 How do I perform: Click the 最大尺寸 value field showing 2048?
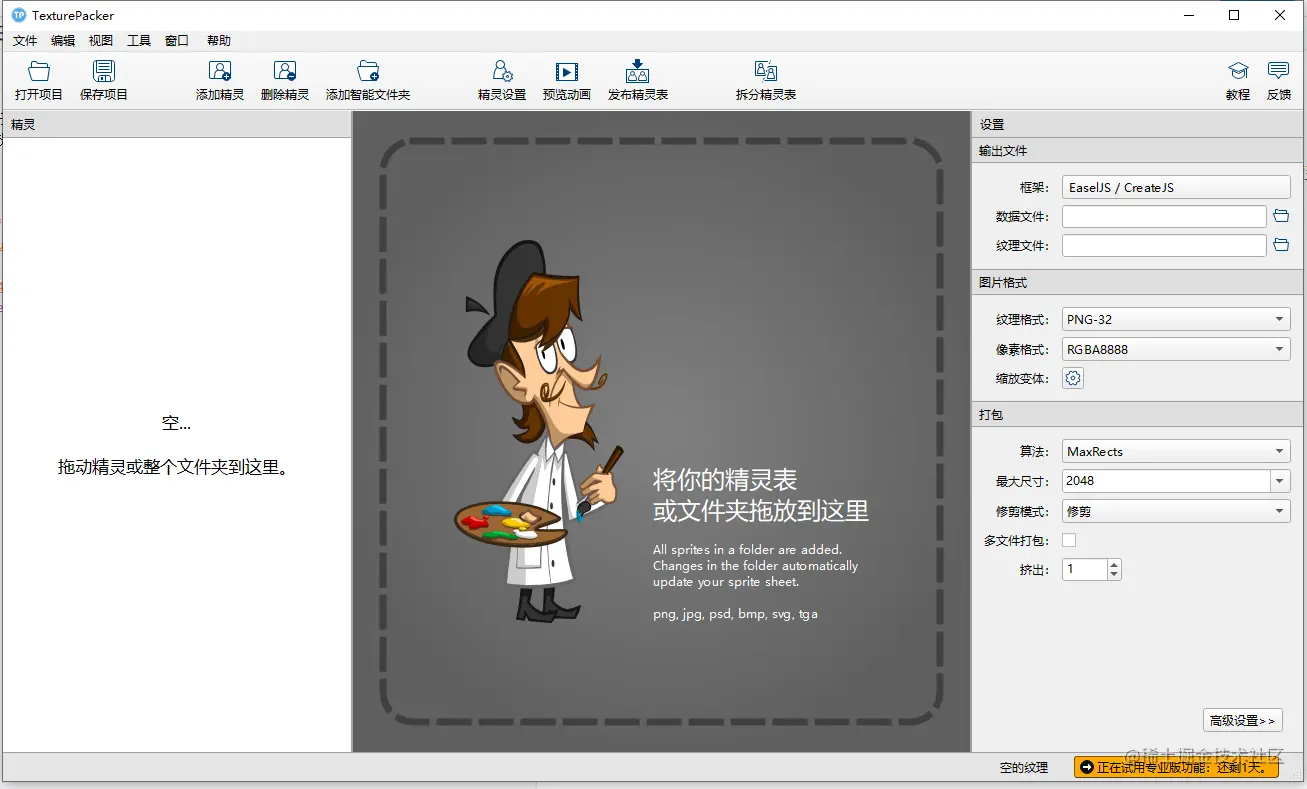pyautogui.click(x=1166, y=481)
